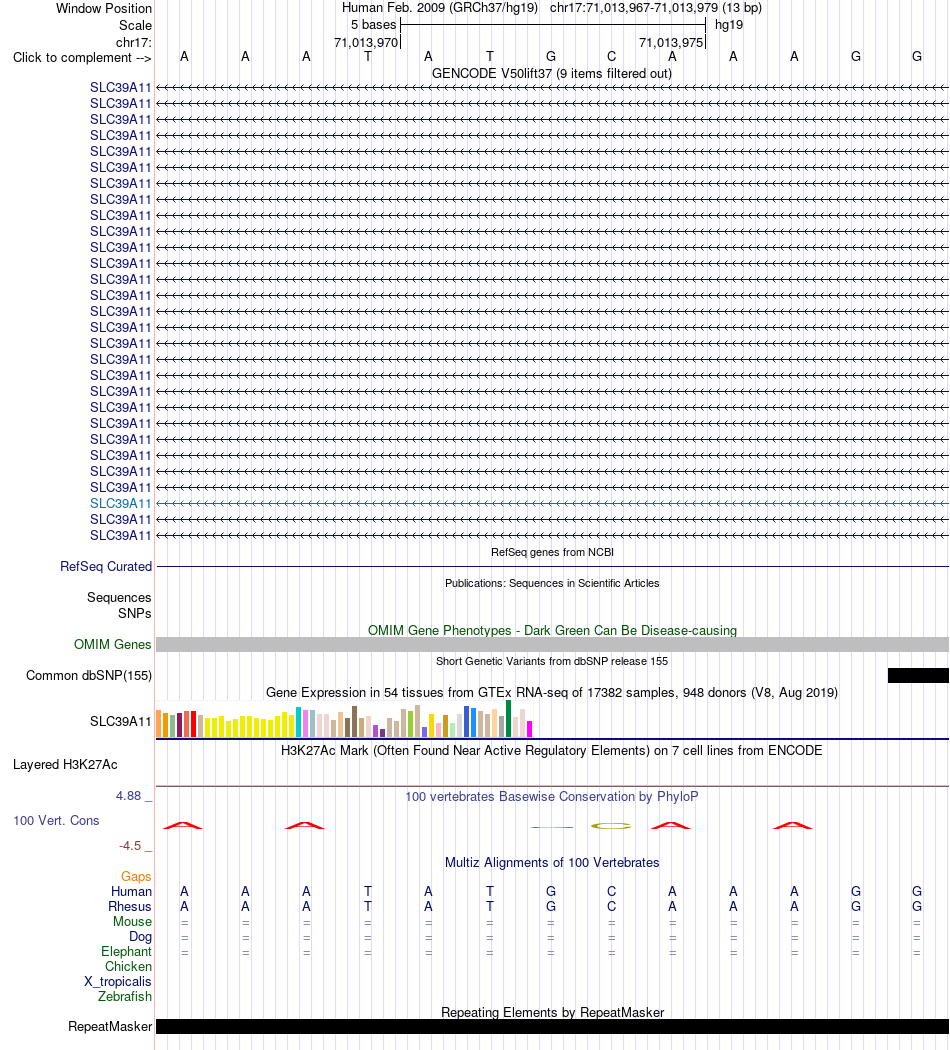This screenshot has width=950, height=1050.
Task: Click the OMIM Genes track label
Action: tap(112, 644)
